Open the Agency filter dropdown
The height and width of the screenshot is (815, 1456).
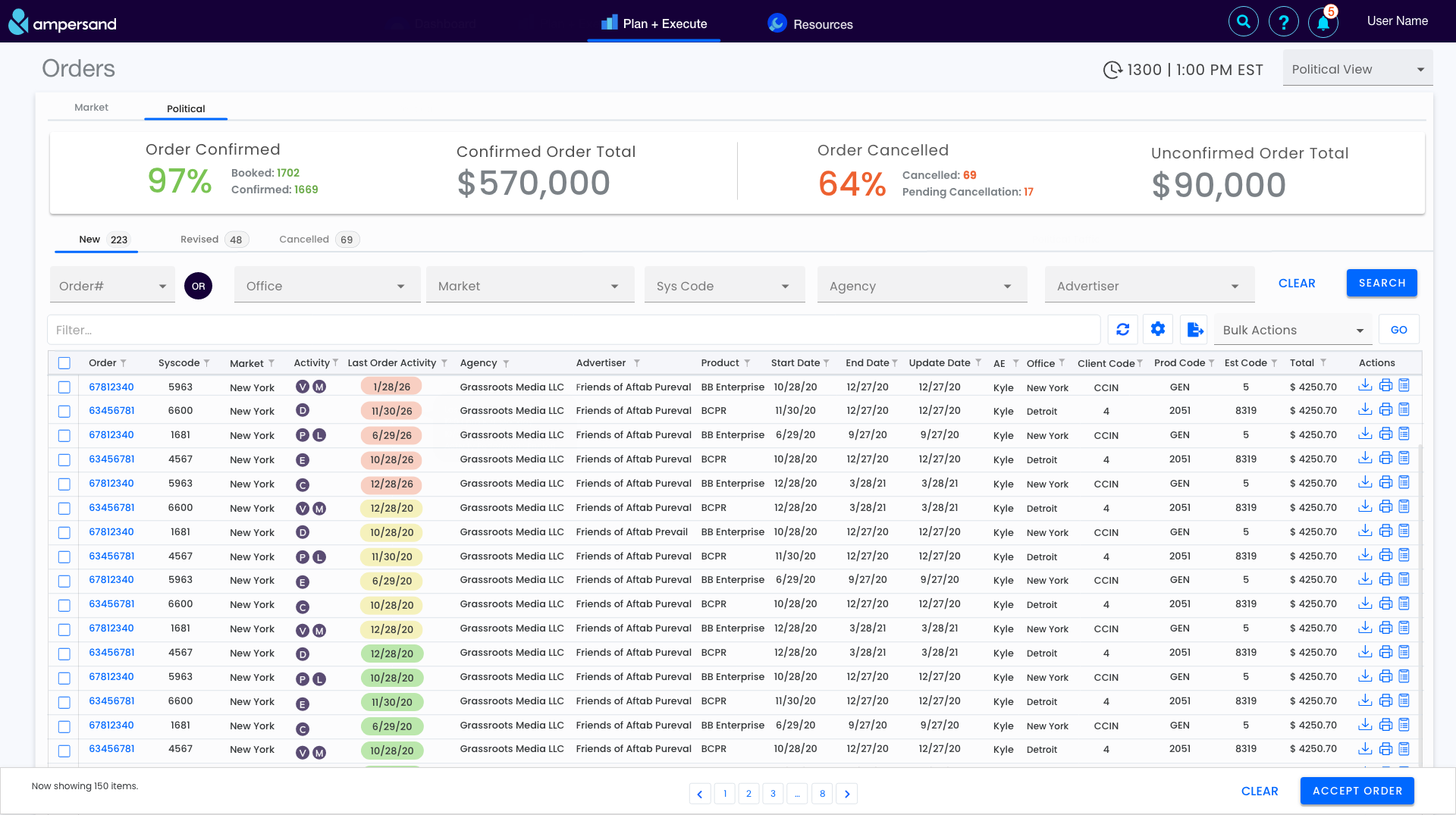click(x=922, y=286)
